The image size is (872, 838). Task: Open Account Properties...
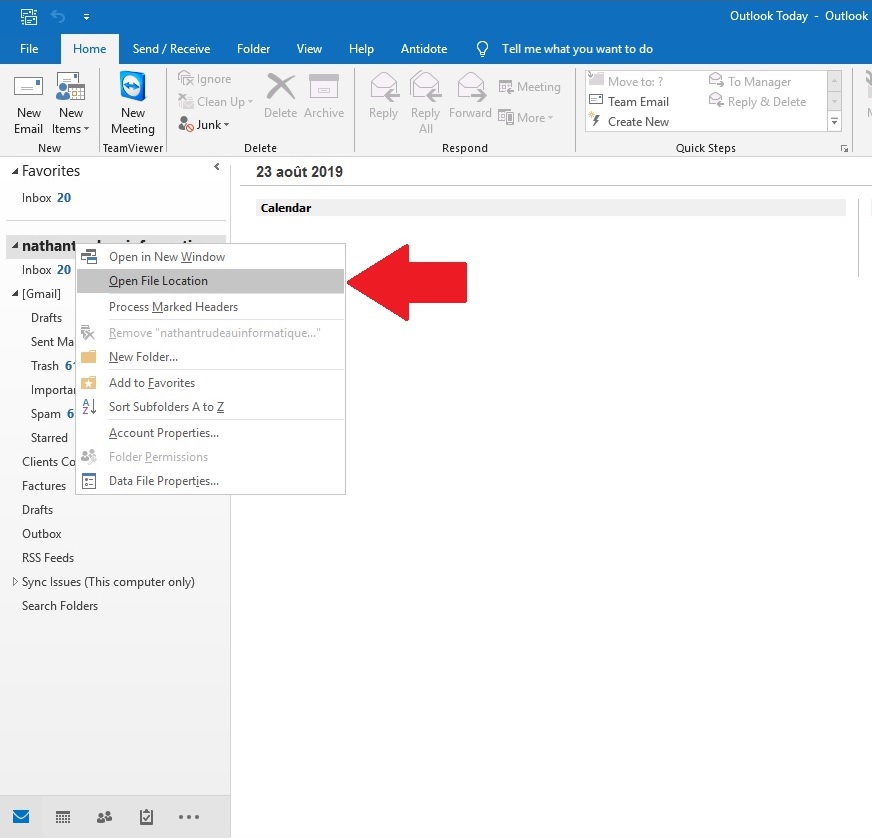(x=210, y=433)
